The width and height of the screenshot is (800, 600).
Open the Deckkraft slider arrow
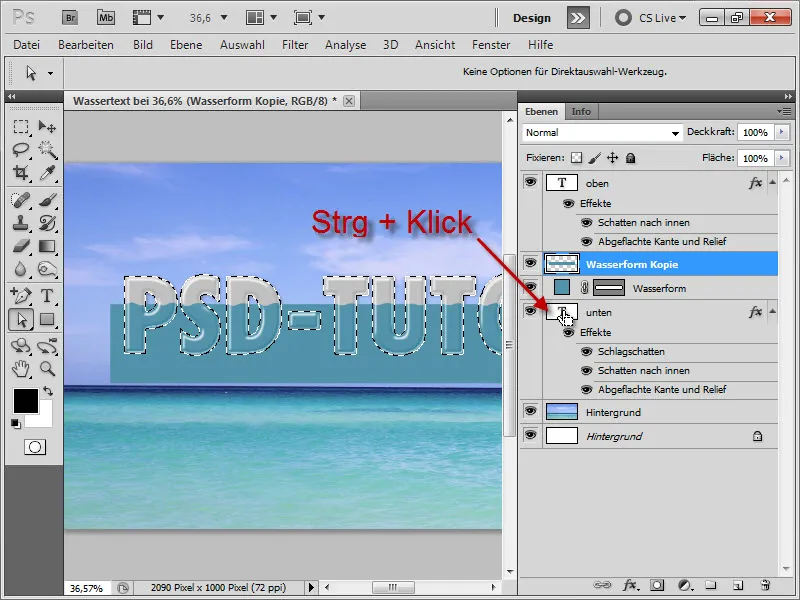coord(782,132)
